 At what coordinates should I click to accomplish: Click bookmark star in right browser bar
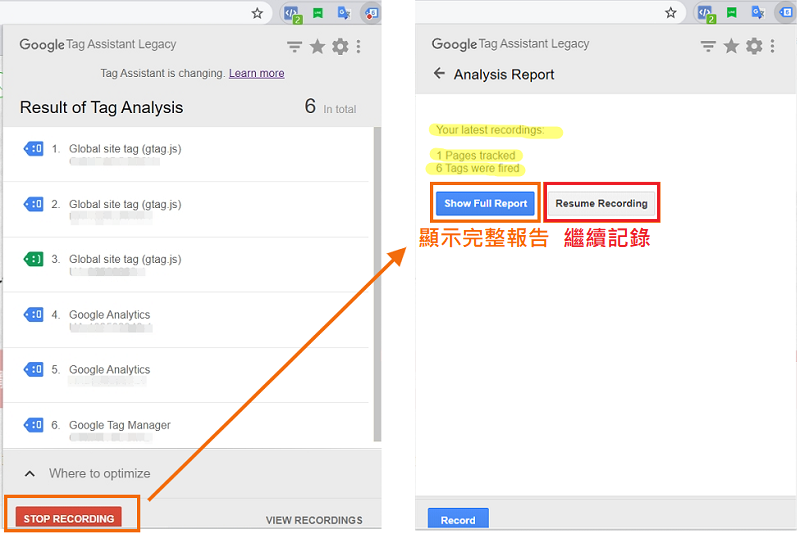(x=670, y=13)
